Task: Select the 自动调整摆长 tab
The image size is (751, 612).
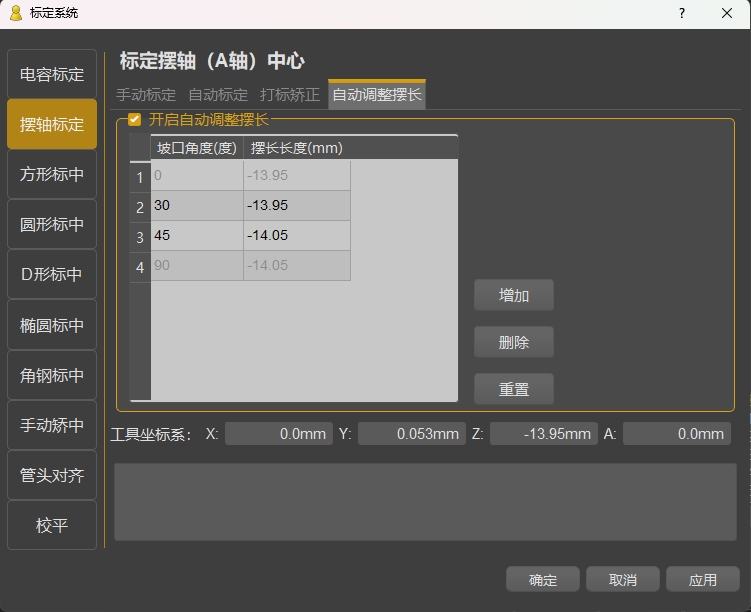Action: [377, 94]
